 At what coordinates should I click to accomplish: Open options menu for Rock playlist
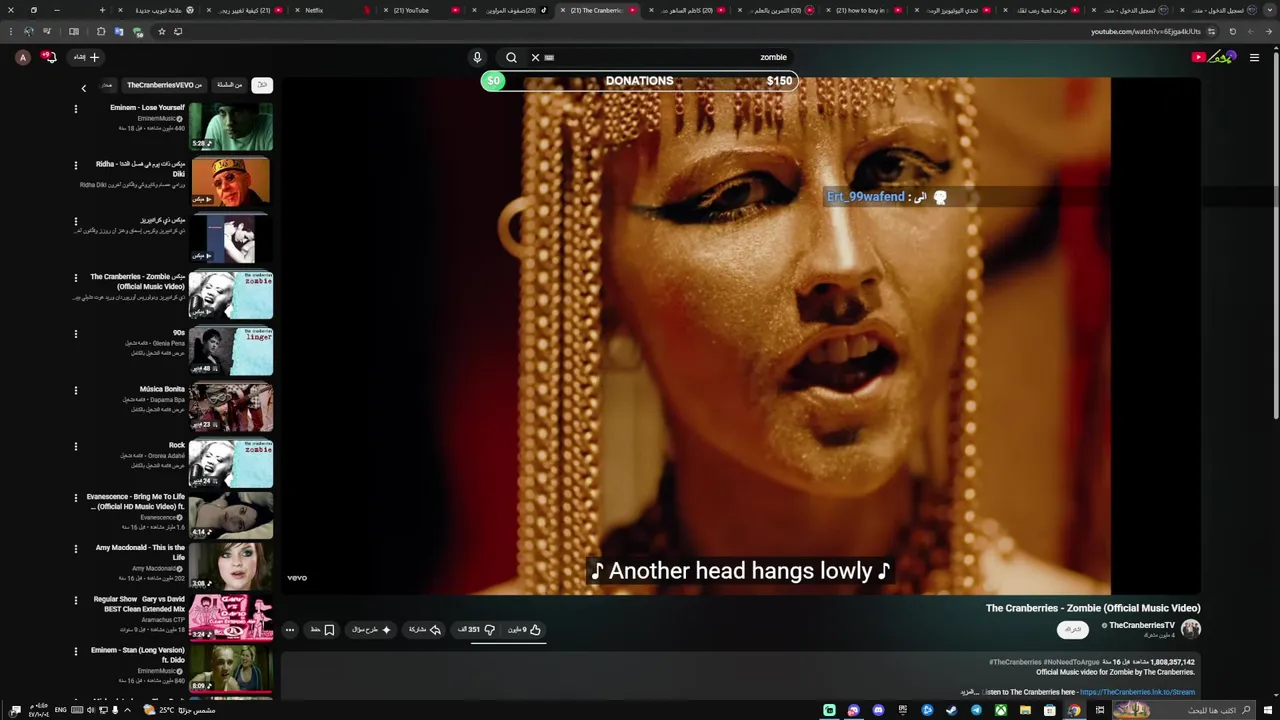point(75,446)
